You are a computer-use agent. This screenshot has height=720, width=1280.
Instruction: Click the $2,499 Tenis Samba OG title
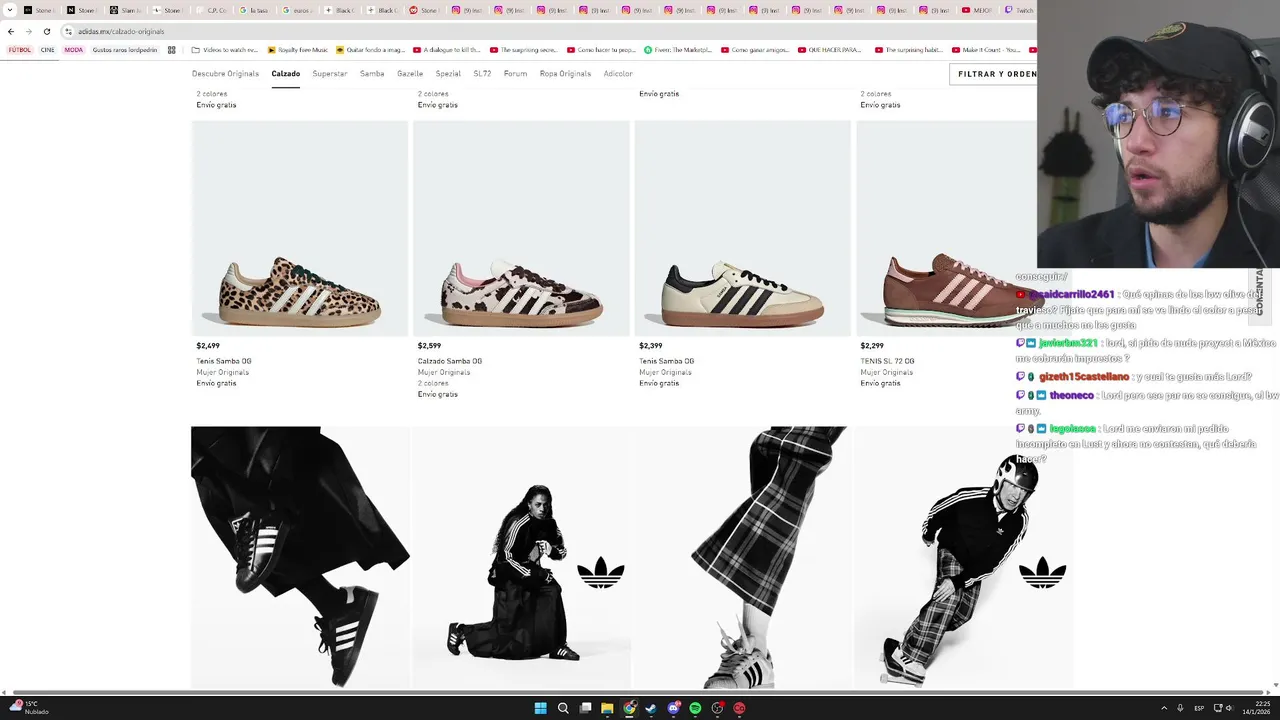tap(224, 361)
